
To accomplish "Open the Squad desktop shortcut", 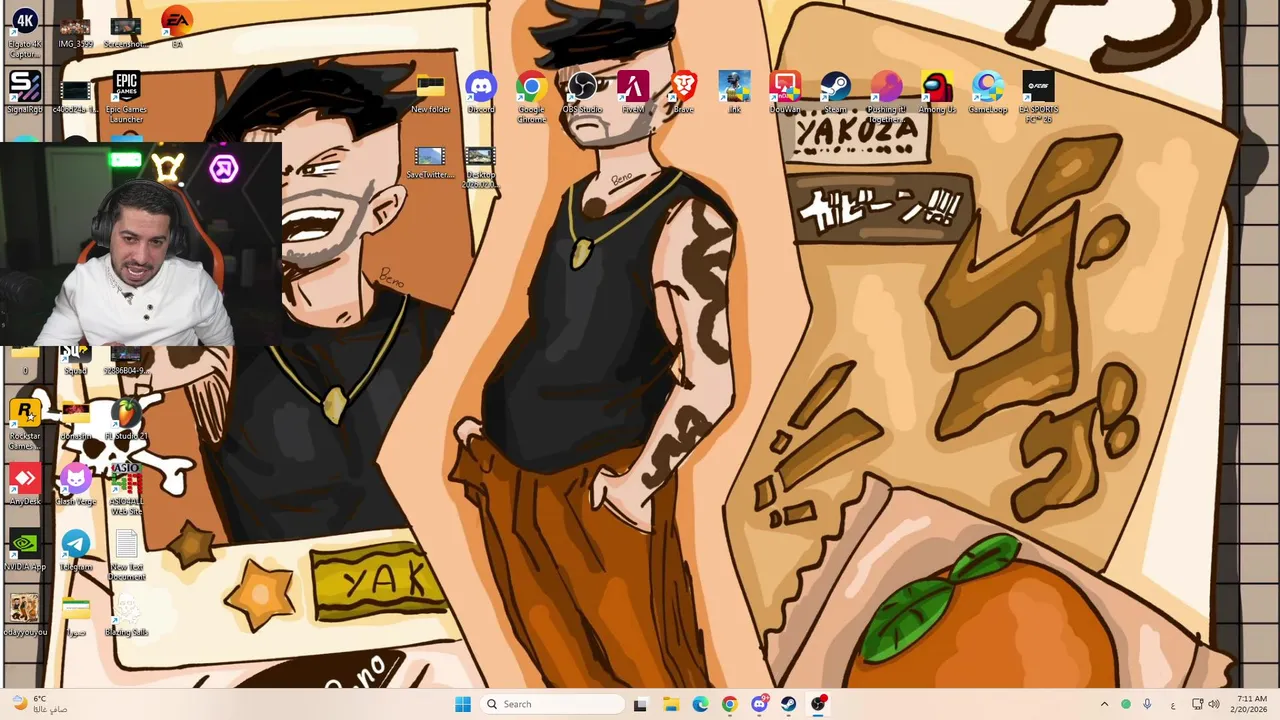I will tap(76, 360).
